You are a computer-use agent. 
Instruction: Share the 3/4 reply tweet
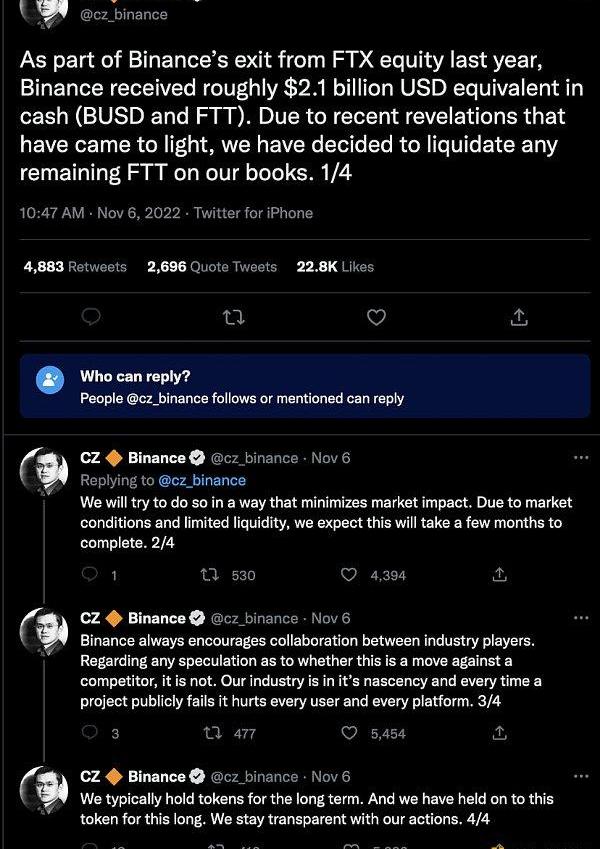coord(500,733)
